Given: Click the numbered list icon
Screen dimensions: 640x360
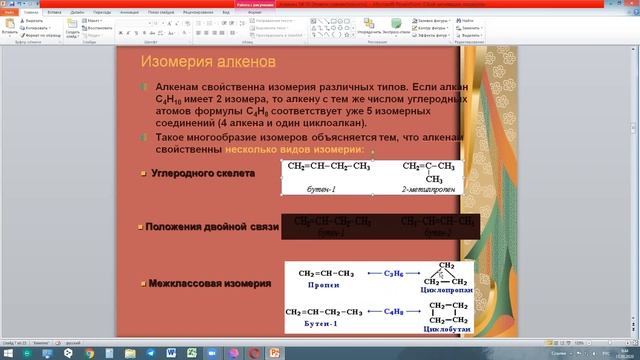Looking at the screenshot, I should pos(210,24).
